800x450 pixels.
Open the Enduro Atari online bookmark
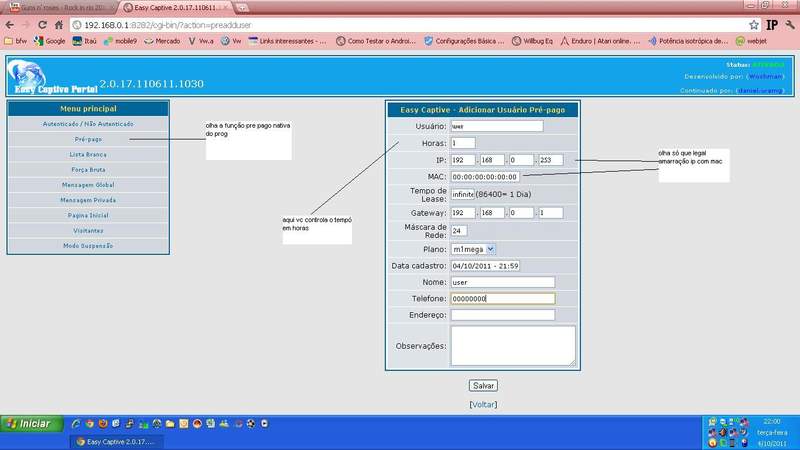click(600, 41)
